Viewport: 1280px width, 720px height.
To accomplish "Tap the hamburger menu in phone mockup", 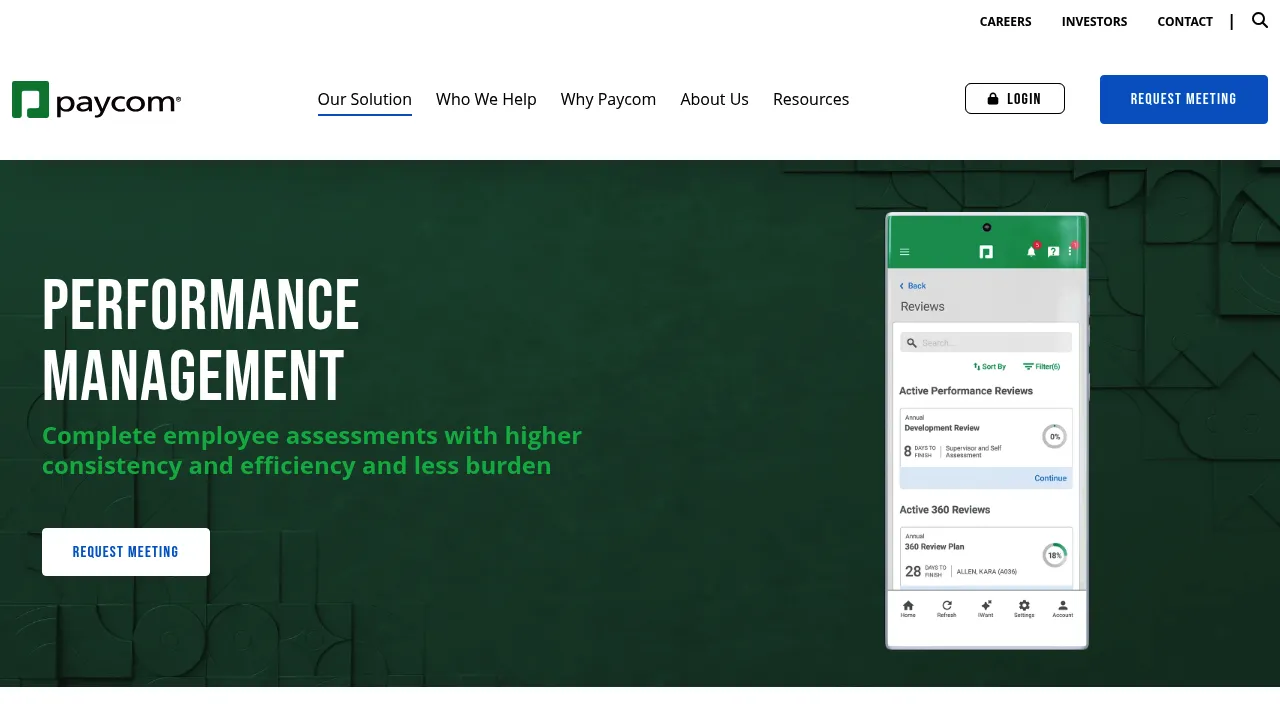I will click(x=905, y=252).
